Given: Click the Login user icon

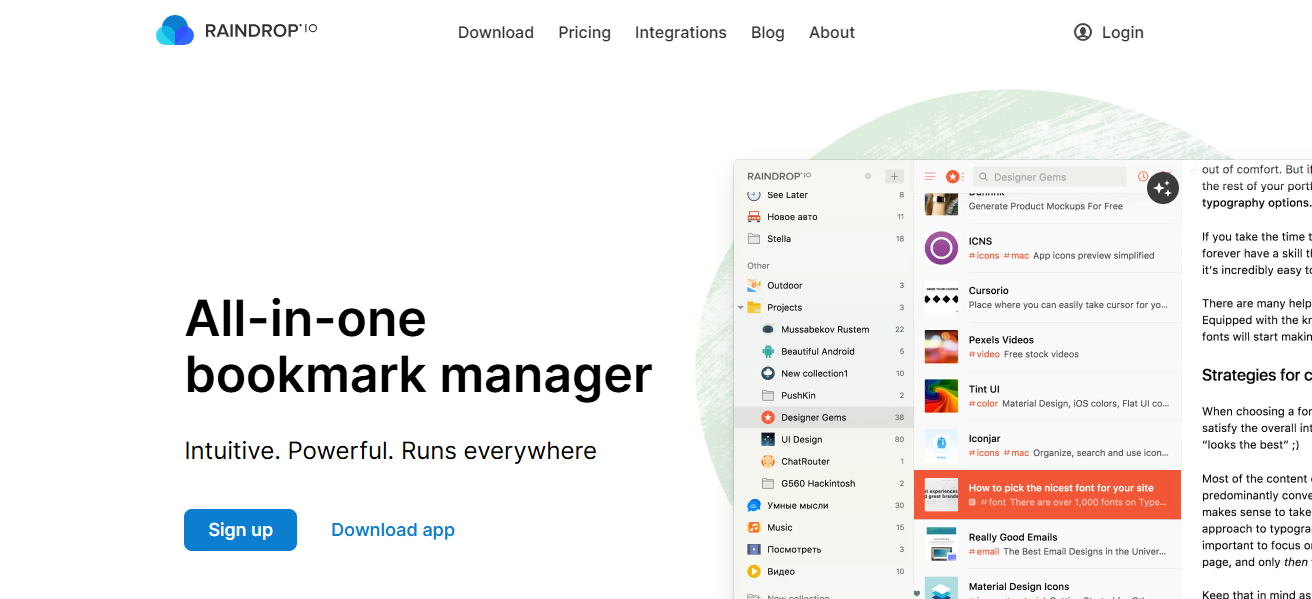Looking at the screenshot, I should (1083, 32).
